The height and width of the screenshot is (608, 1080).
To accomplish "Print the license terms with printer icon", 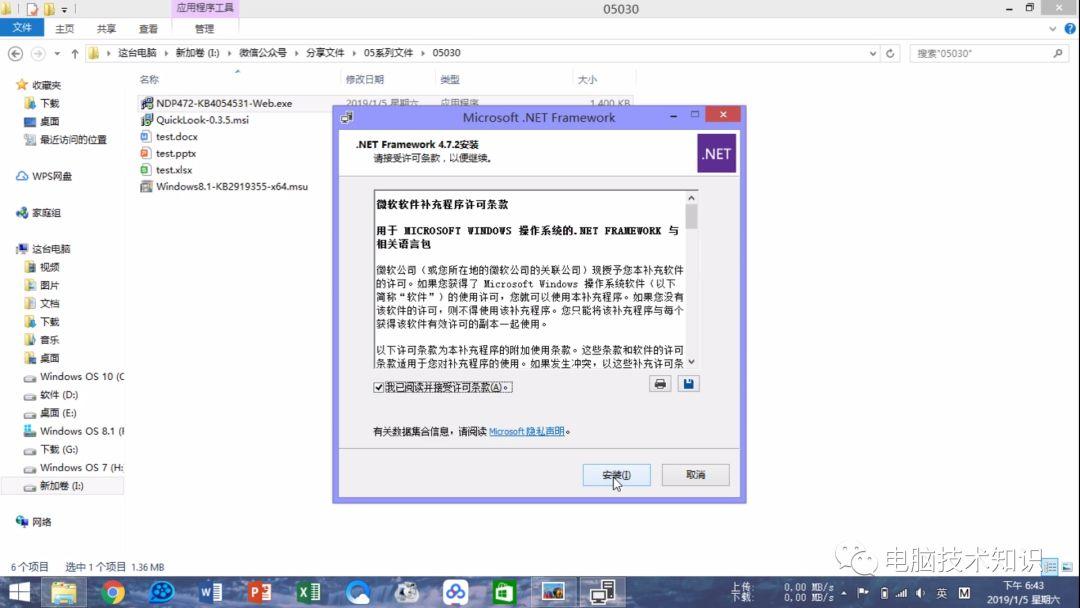I will coord(660,384).
